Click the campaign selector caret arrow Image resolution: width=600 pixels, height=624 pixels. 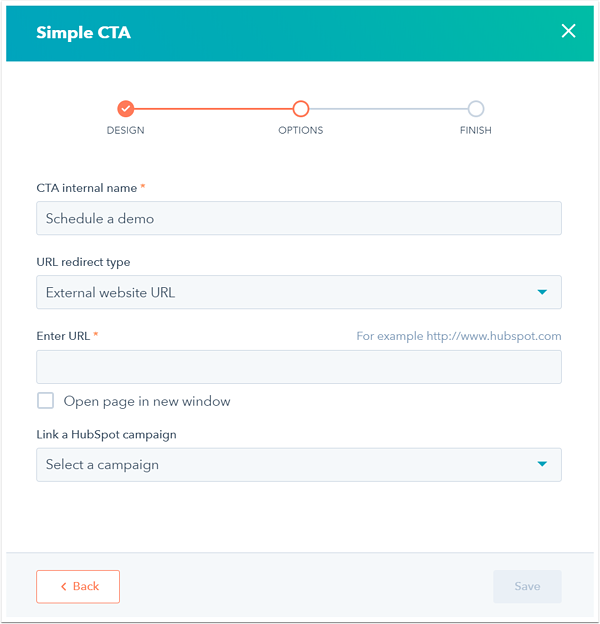(x=542, y=465)
